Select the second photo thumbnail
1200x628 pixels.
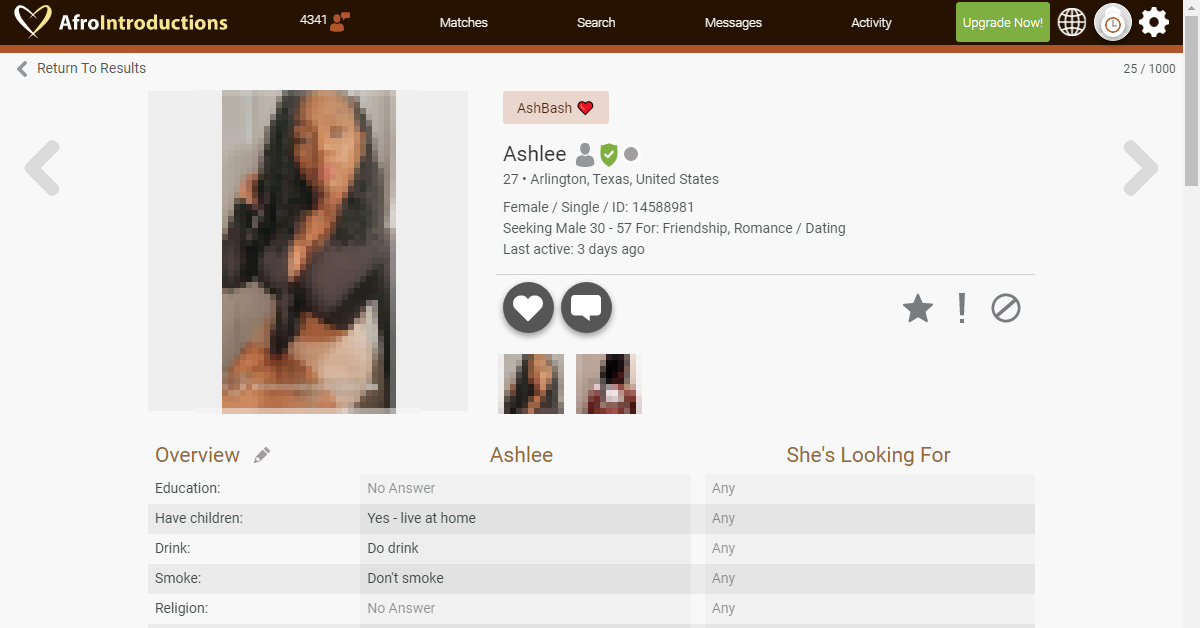[608, 383]
